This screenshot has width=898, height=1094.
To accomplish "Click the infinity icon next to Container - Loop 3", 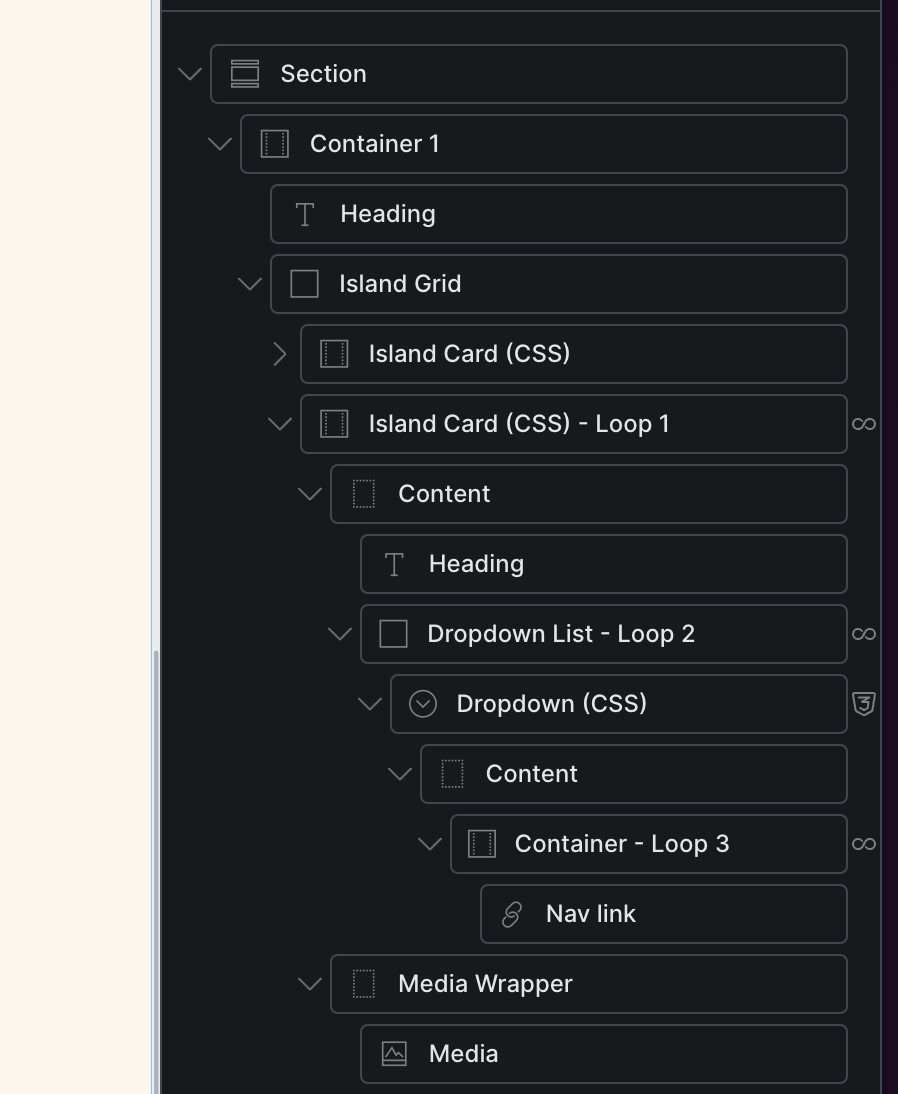I will coord(864,844).
